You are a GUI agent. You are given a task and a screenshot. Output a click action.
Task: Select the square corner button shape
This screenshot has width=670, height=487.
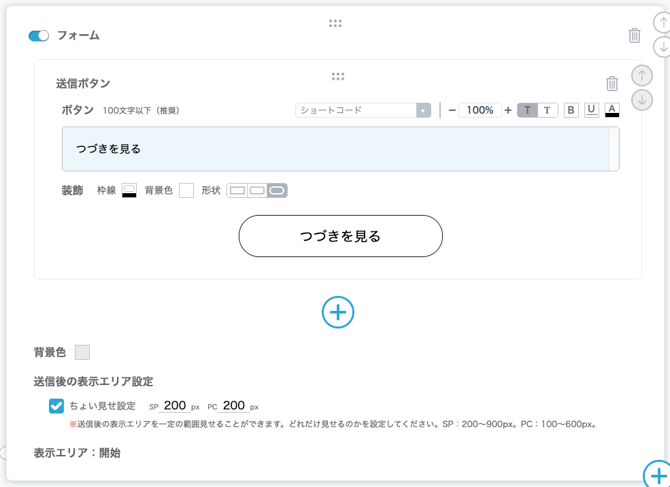coord(238,191)
